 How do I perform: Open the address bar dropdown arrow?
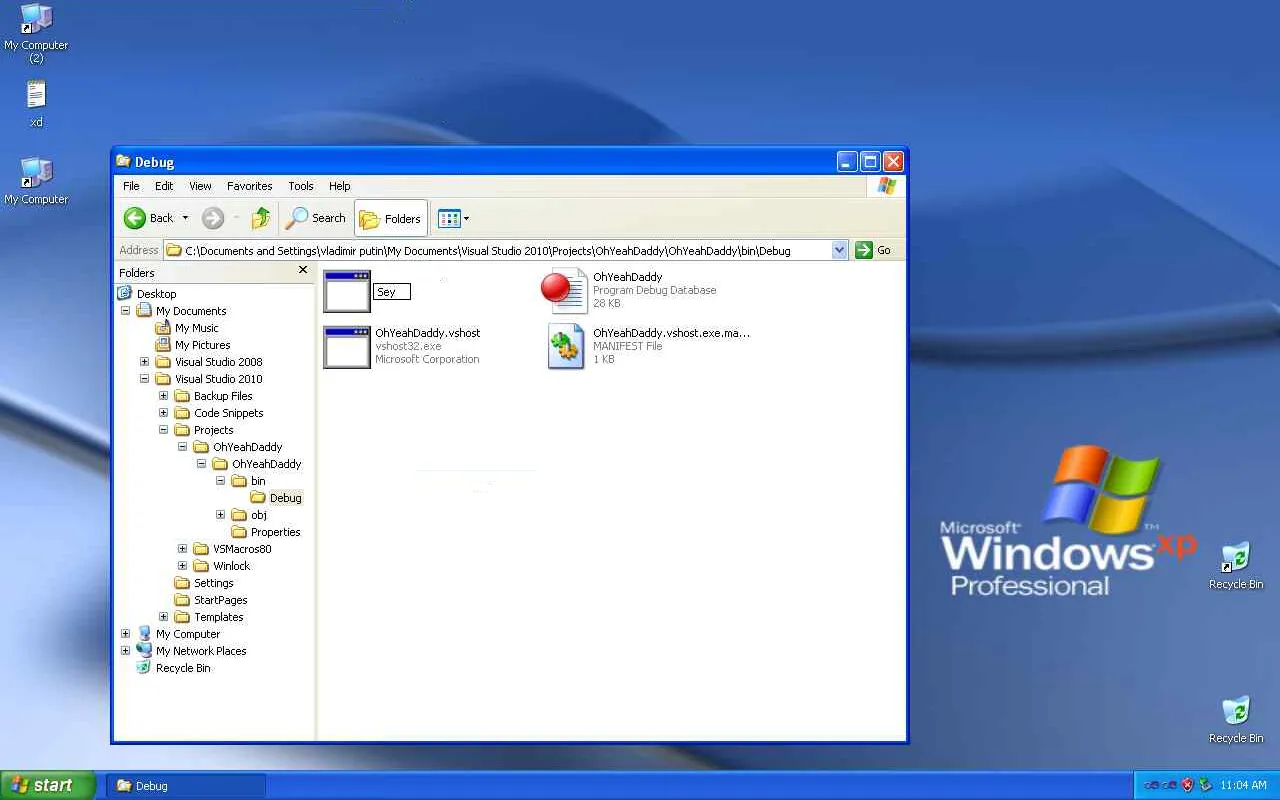(839, 250)
